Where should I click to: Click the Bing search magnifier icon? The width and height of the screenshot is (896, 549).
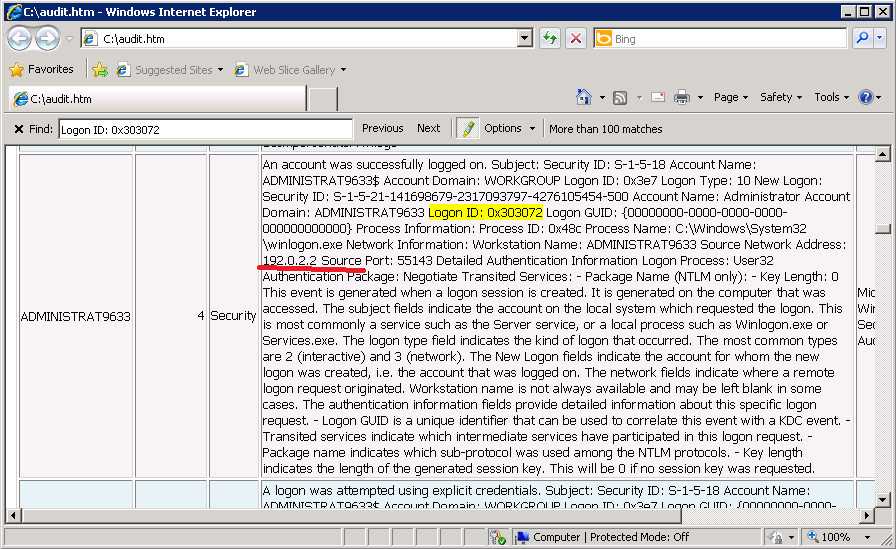click(x=861, y=39)
